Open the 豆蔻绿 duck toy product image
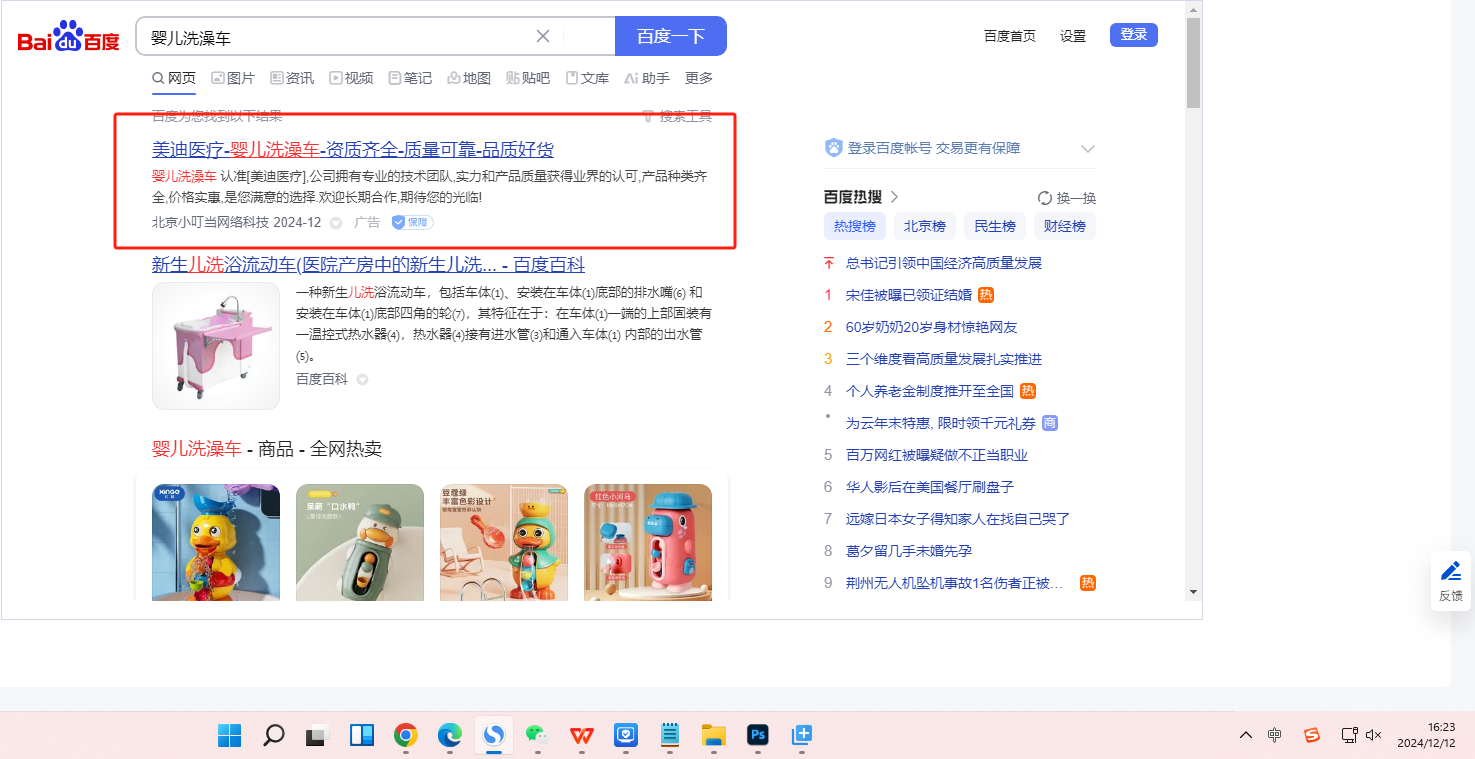This screenshot has height=759, width=1475. click(504, 542)
